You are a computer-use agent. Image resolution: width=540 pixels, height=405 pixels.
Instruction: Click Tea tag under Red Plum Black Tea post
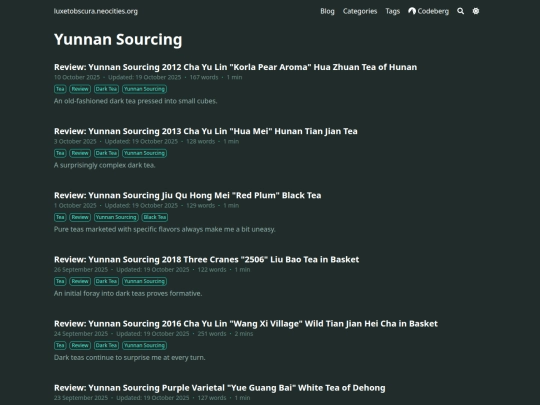(60, 217)
